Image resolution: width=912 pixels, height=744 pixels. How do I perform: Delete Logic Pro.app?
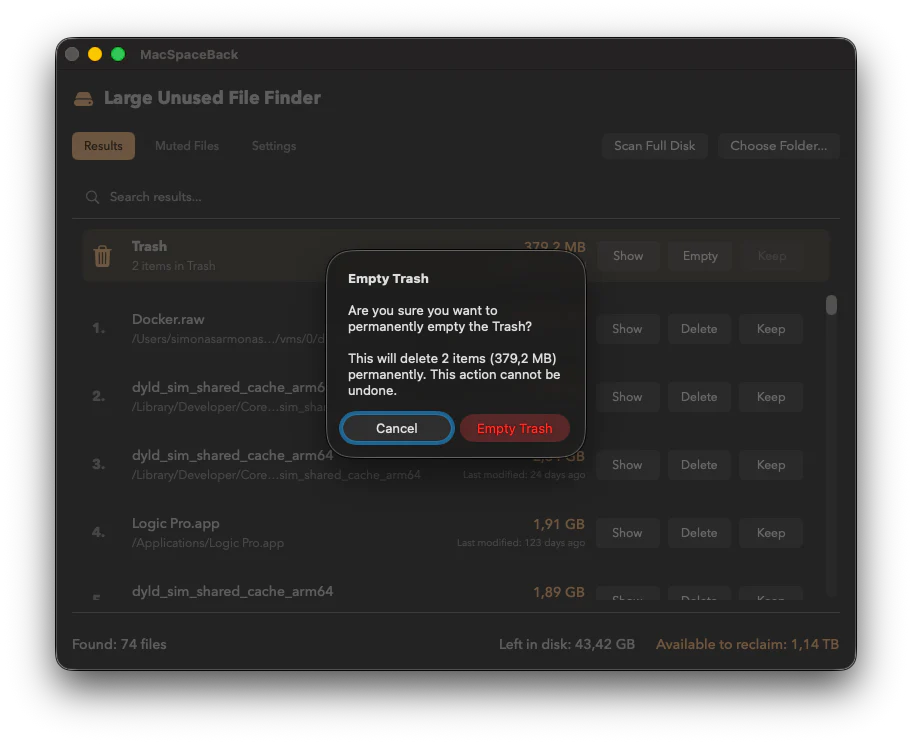coord(699,532)
